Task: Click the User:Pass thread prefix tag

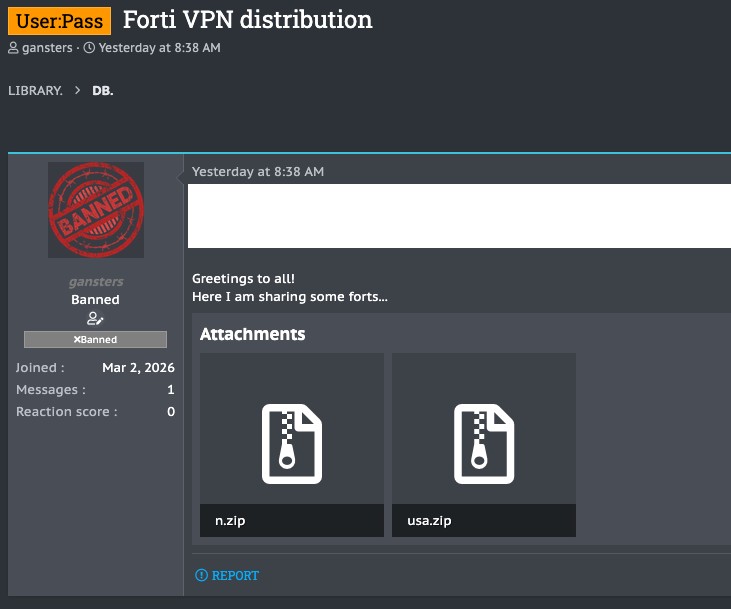Action: [59, 20]
